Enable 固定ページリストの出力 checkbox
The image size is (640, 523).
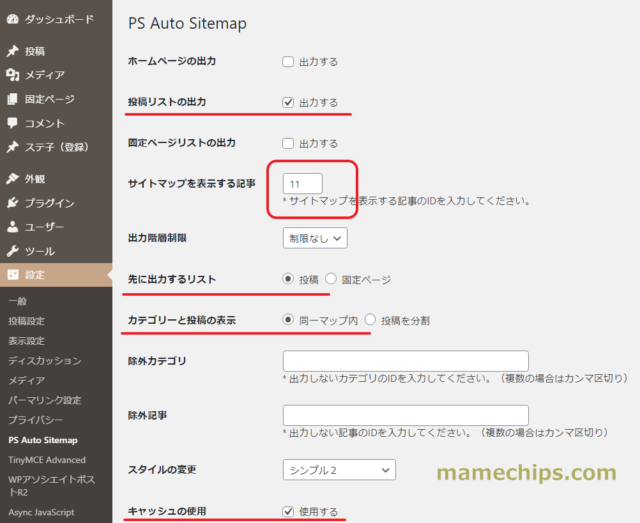point(288,143)
